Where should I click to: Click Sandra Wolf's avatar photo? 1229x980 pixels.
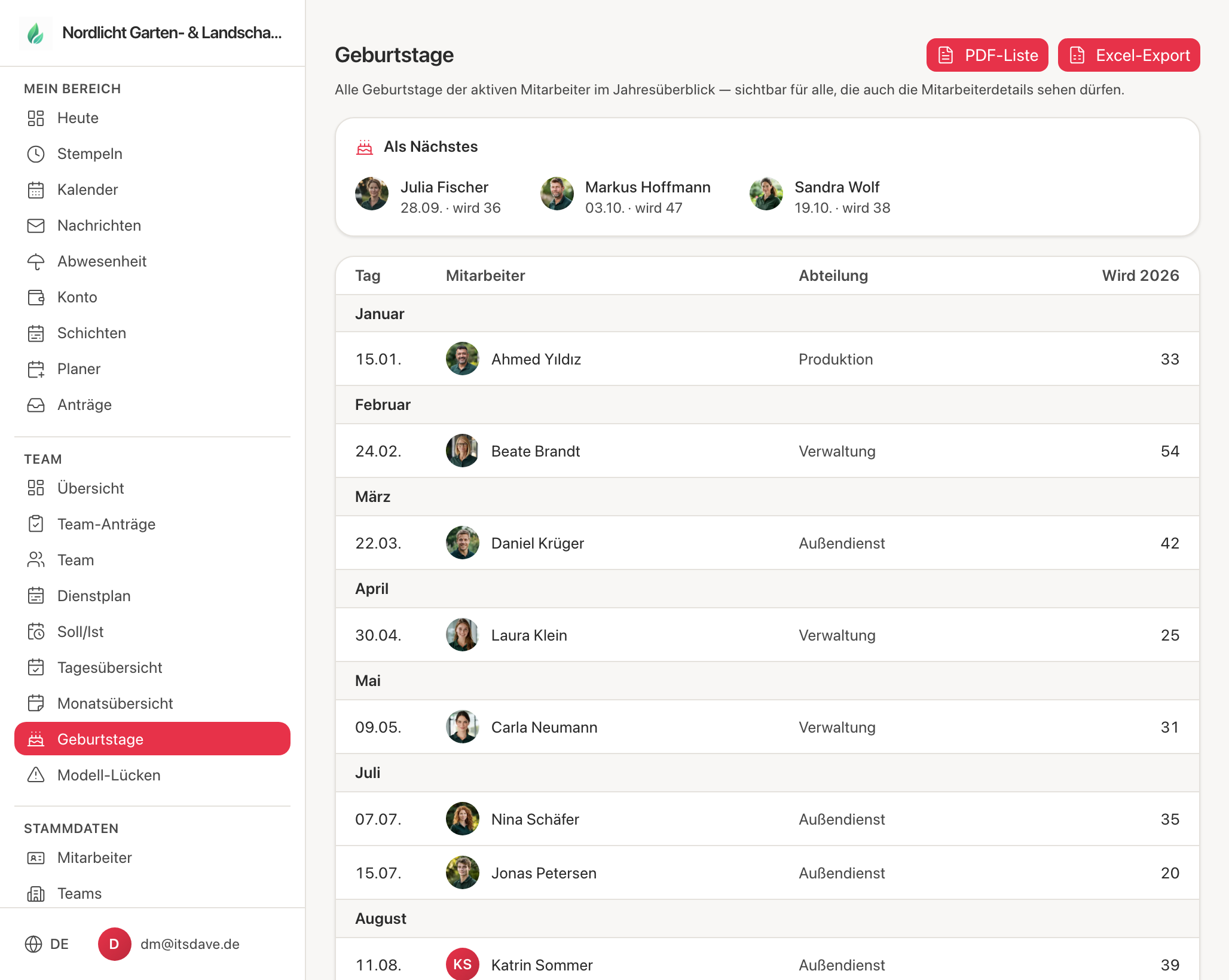(766, 194)
